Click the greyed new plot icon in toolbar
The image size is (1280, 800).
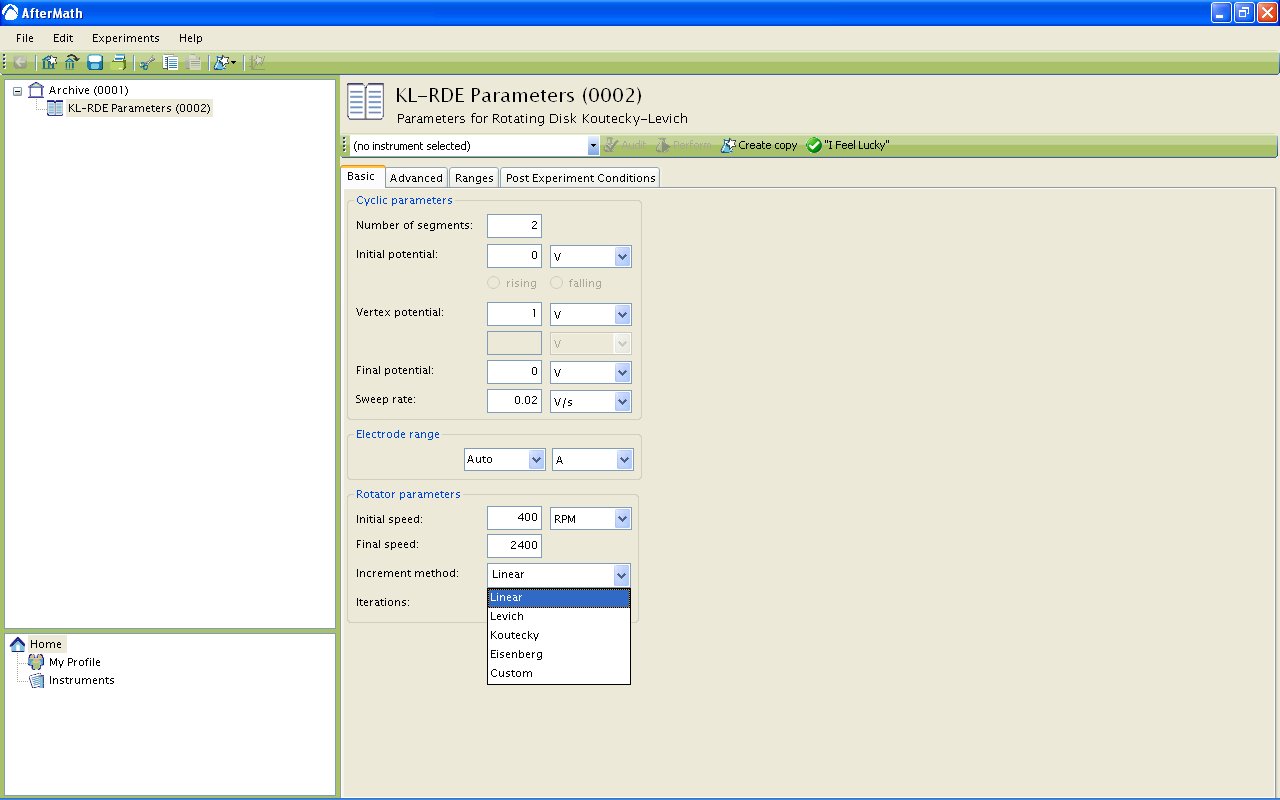pos(257,62)
